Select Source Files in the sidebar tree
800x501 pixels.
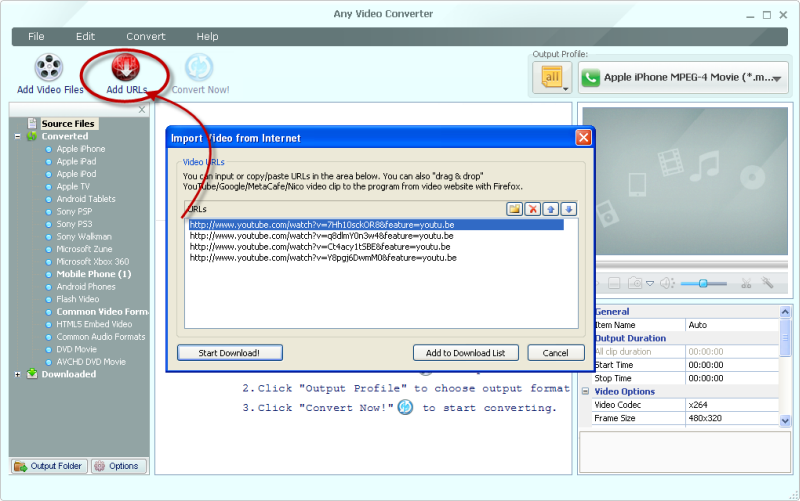[68, 123]
